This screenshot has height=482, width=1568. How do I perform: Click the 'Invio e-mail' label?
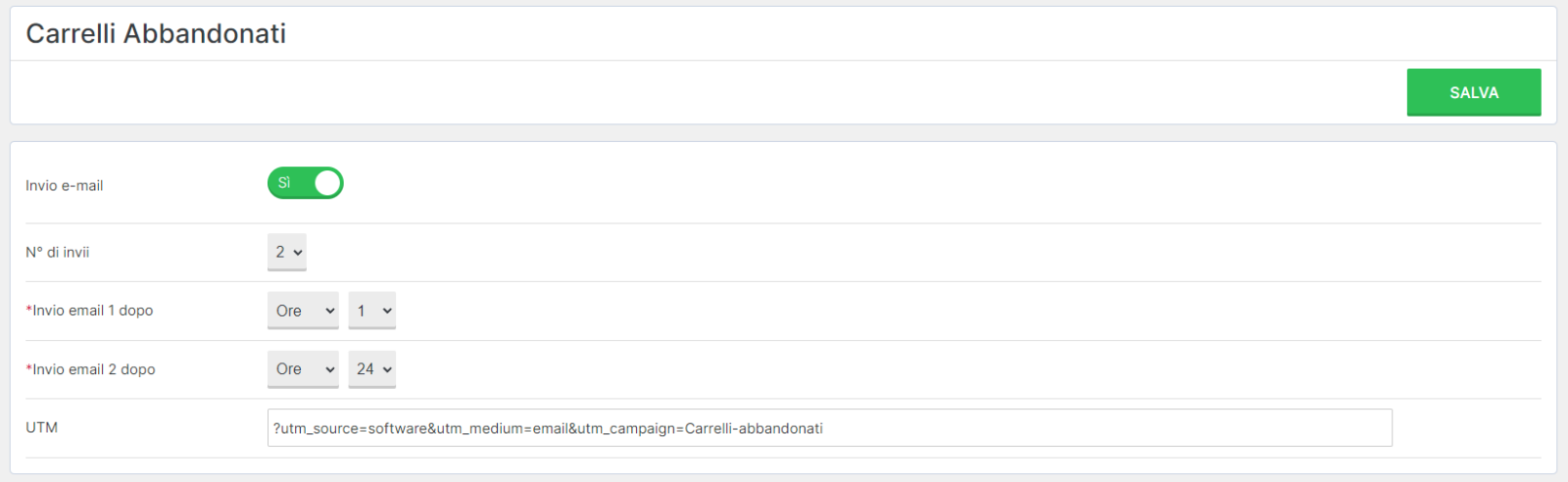[x=64, y=185]
